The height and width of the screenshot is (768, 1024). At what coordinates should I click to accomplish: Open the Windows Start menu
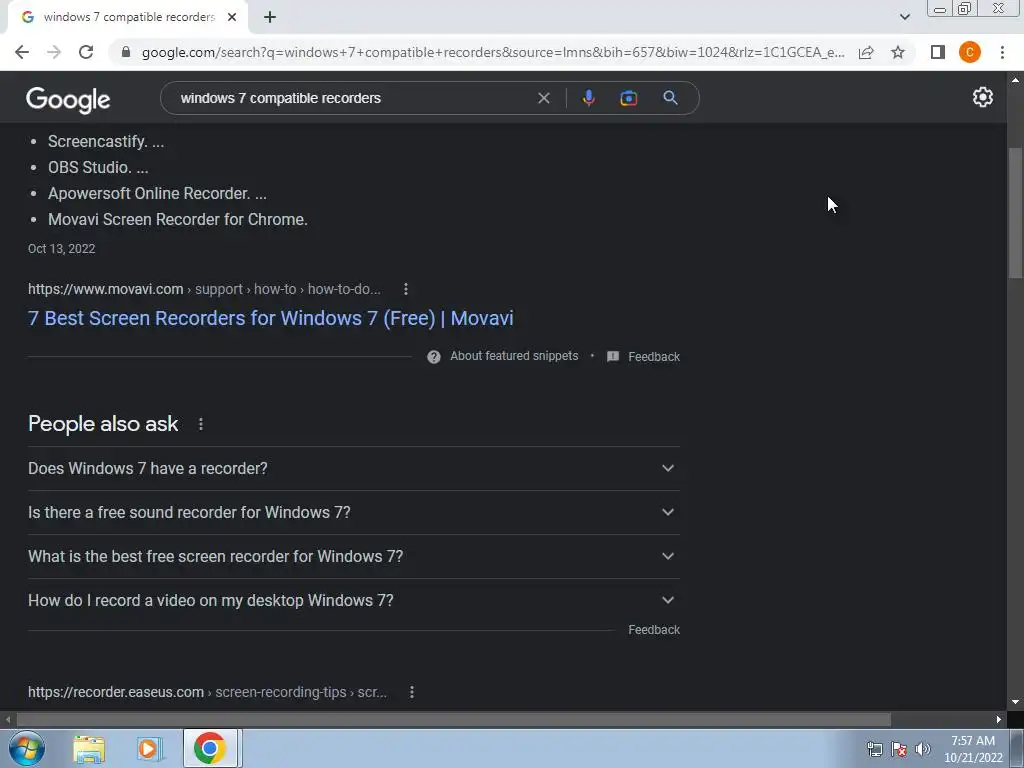(x=27, y=748)
